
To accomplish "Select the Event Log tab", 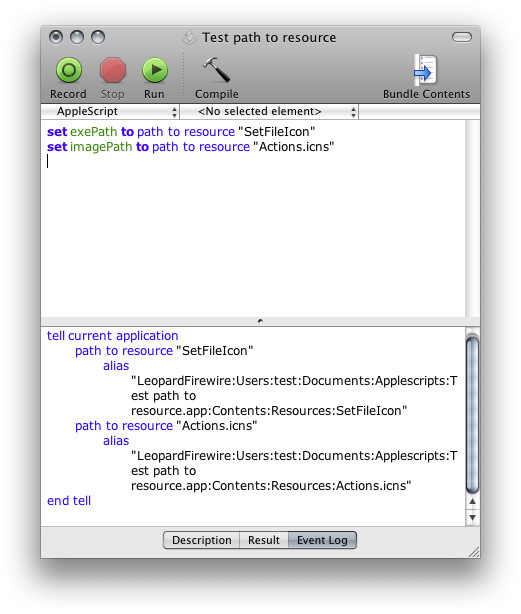I will coord(322,540).
